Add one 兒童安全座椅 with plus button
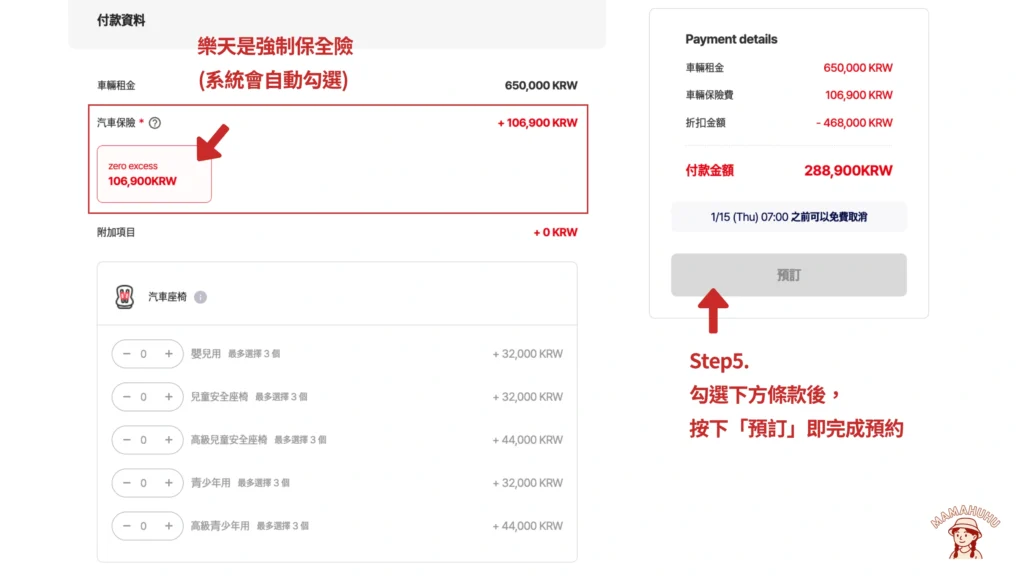The image size is (1024, 576). click(168, 397)
